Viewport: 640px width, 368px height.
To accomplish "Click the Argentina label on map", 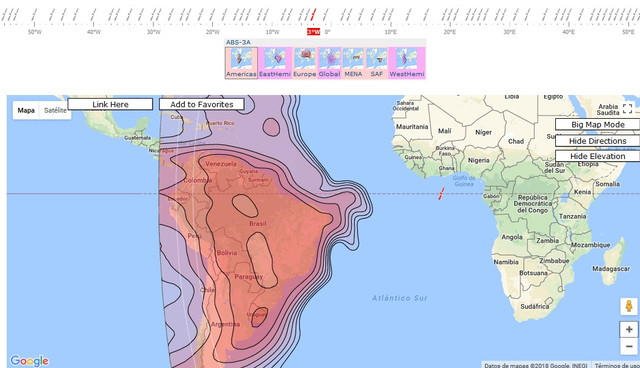I will click(225, 324).
